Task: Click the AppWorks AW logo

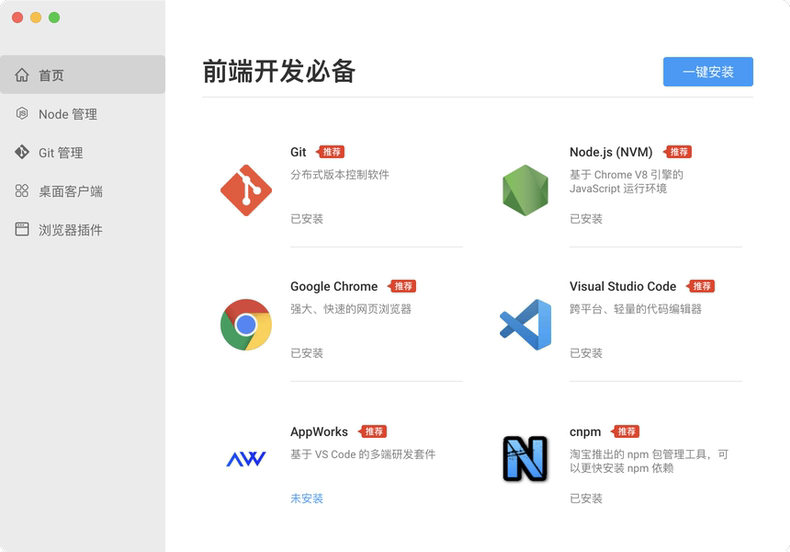Action: click(x=246, y=459)
